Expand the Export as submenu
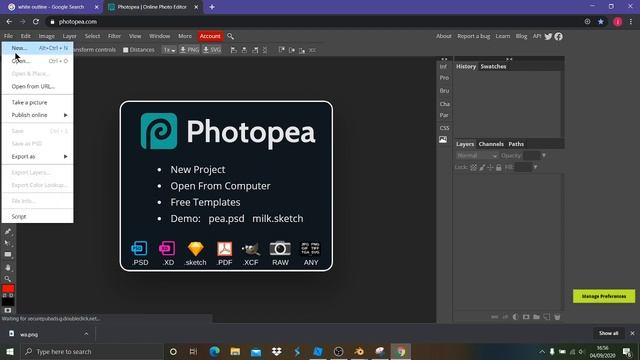Image resolution: width=640 pixels, height=360 pixels. click(x=38, y=156)
